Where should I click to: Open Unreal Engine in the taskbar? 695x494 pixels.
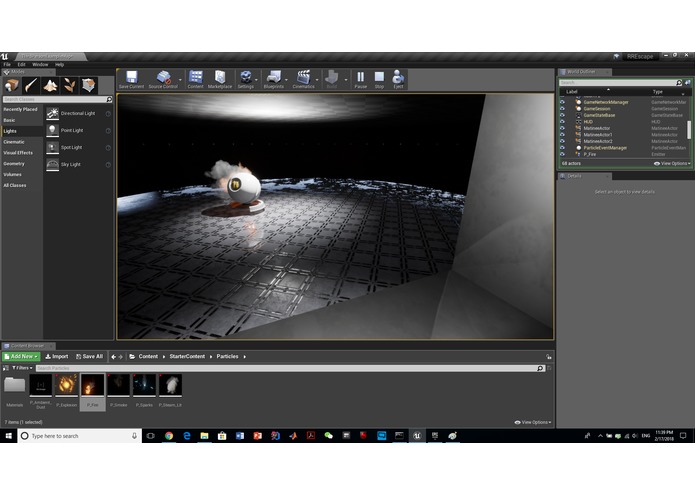(417, 436)
